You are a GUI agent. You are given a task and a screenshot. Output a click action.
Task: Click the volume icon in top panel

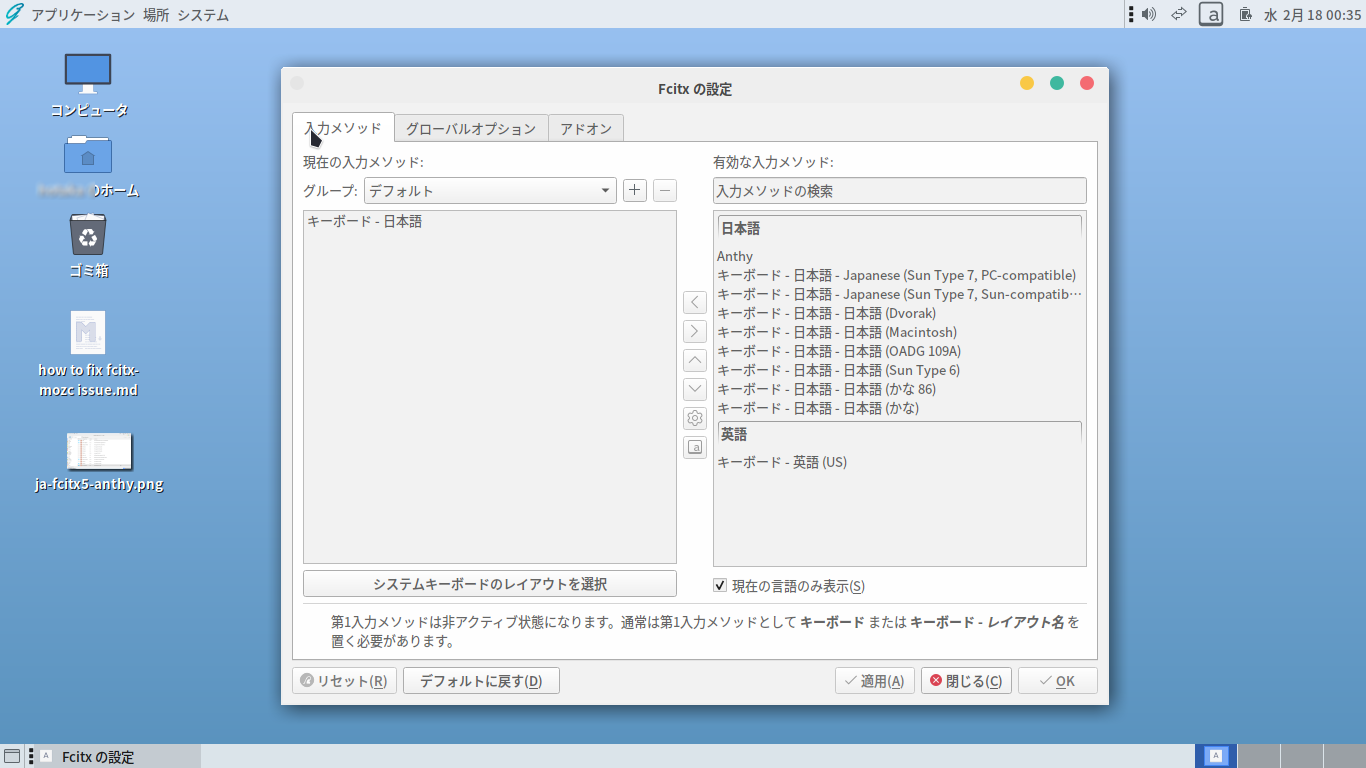tap(1146, 14)
